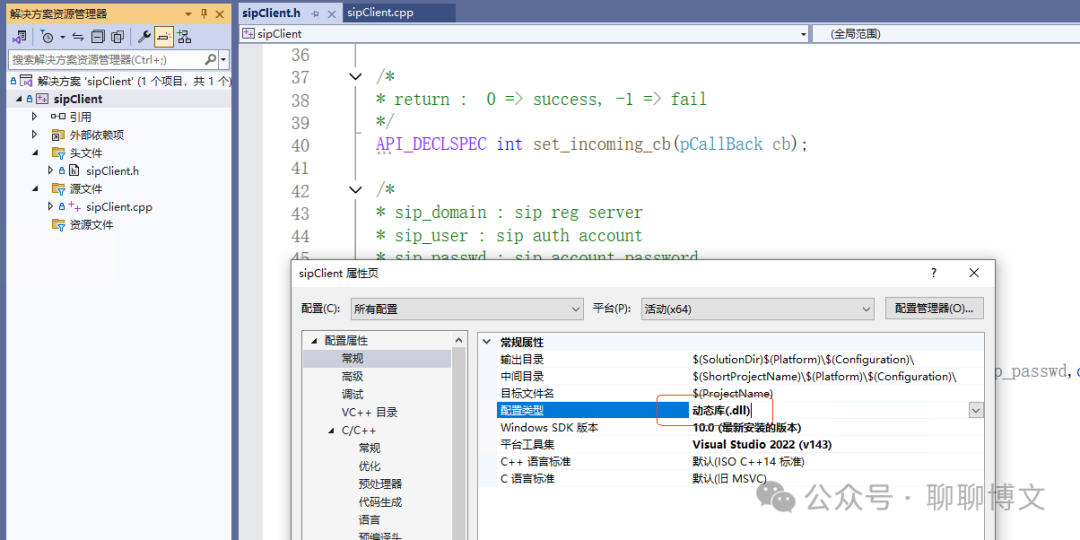Screen dimensions: 1080x540
Task: Select 预处理器 under C/C++
Action: tap(380, 484)
